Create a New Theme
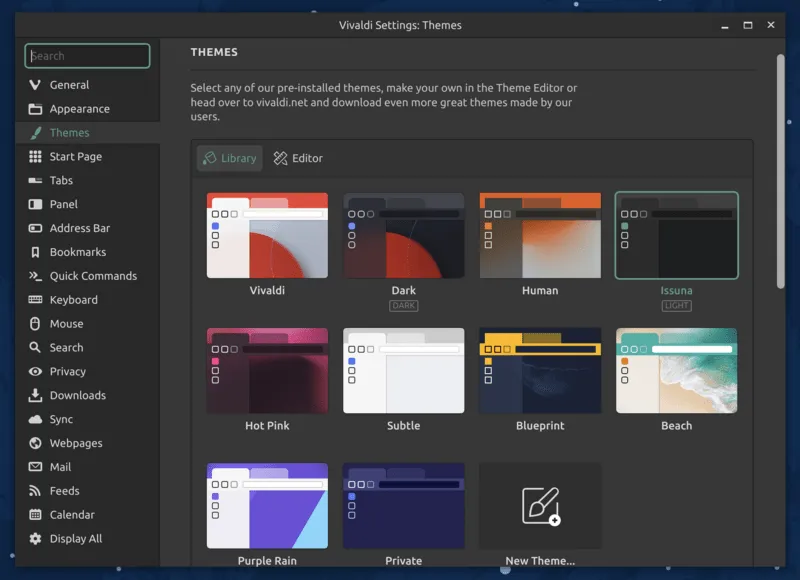 (x=540, y=506)
